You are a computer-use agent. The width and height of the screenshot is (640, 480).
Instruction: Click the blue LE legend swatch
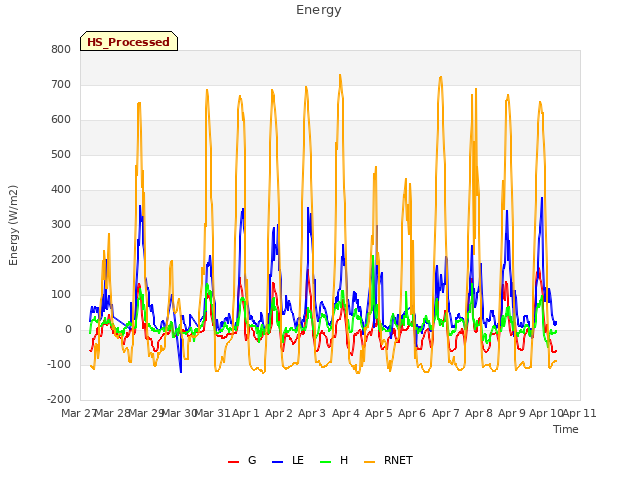[x=277, y=461]
